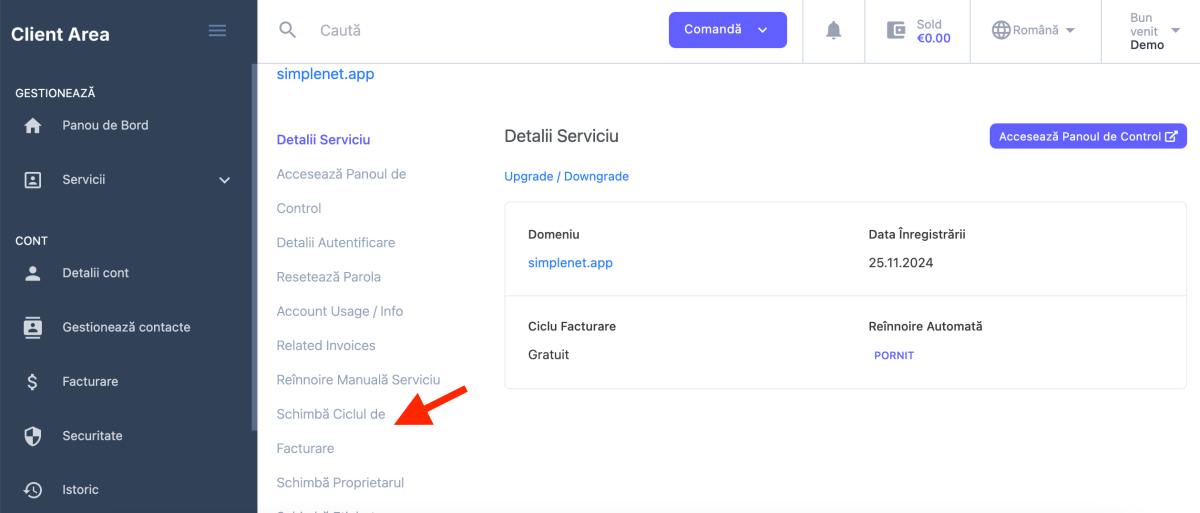The image size is (1200, 513).
Task: Expand the Servicii sidebar chevron
Action: [x=224, y=180]
